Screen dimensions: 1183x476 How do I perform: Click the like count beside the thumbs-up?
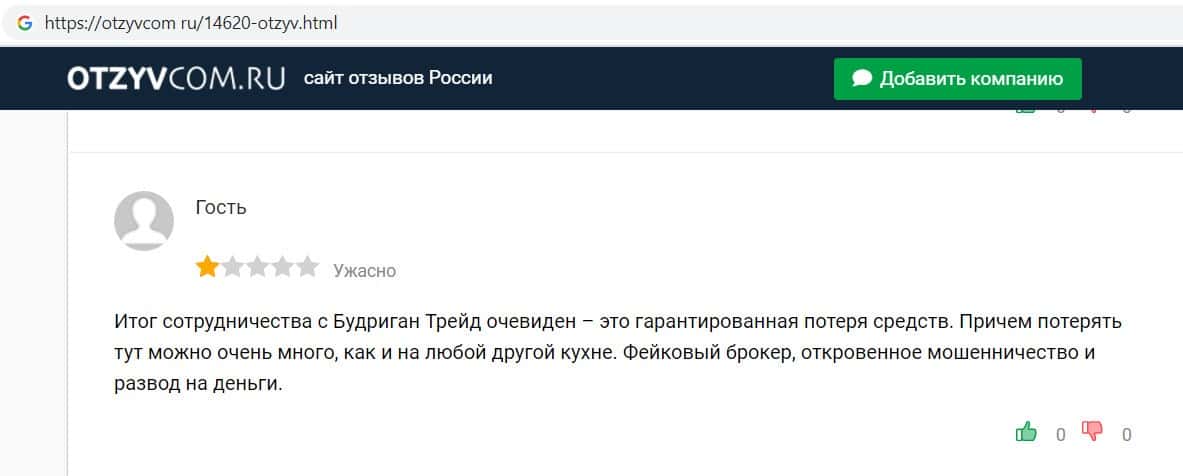tap(1061, 434)
